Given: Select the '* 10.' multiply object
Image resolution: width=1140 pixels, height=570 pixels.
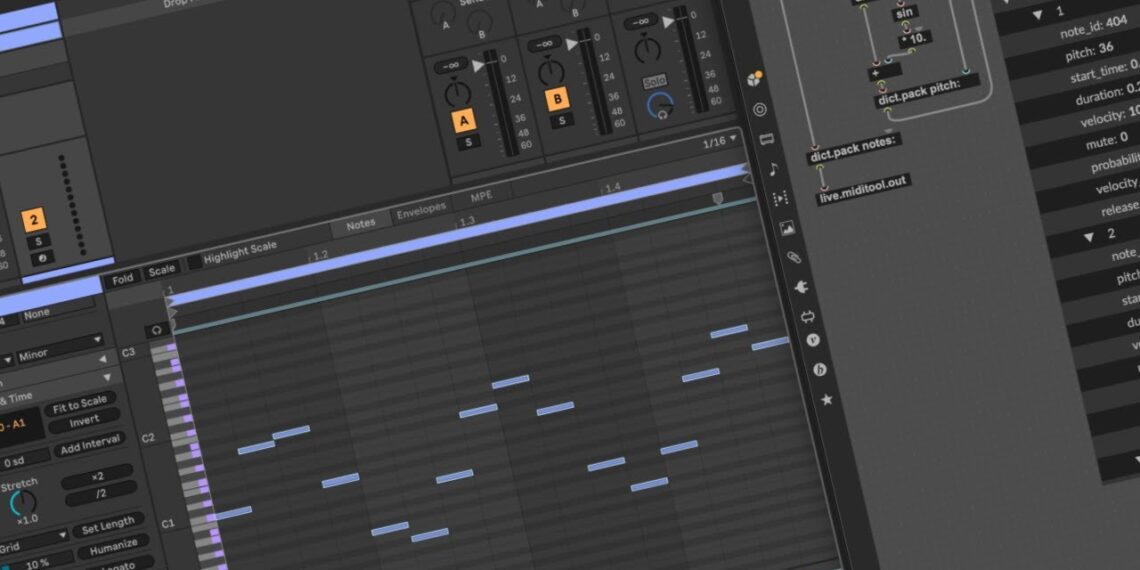Looking at the screenshot, I should tap(915, 37).
